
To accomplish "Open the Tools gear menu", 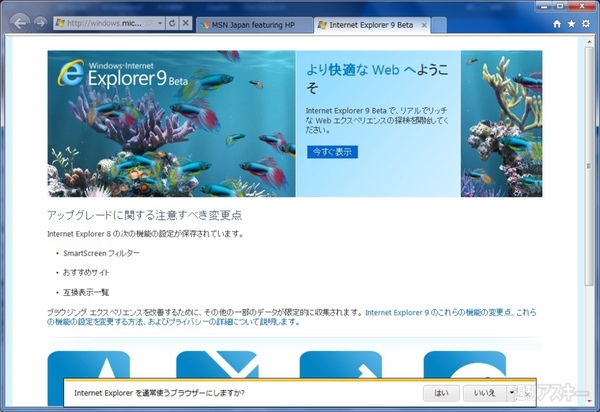I will [586, 24].
